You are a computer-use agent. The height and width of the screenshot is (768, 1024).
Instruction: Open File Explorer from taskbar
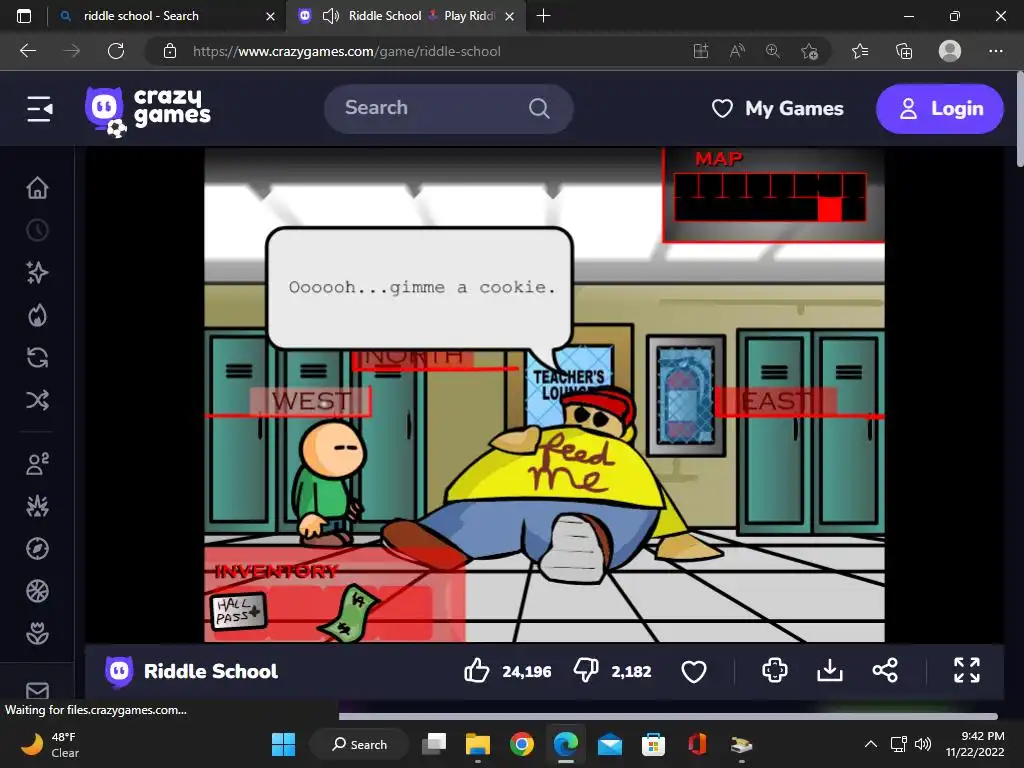[x=477, y=744]
